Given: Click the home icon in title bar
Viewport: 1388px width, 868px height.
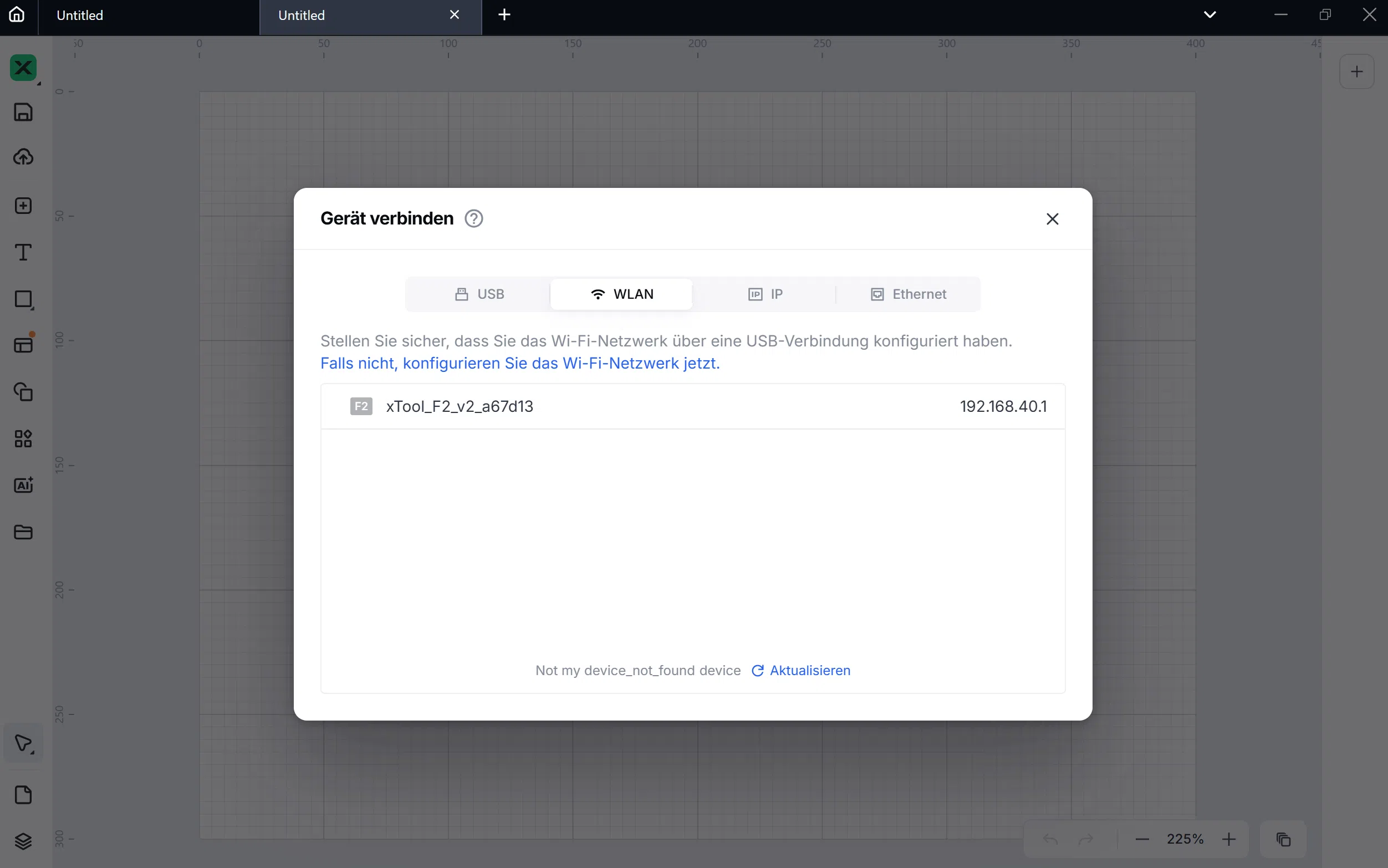Looking at the screenshot, I should (x=17, y=14).
